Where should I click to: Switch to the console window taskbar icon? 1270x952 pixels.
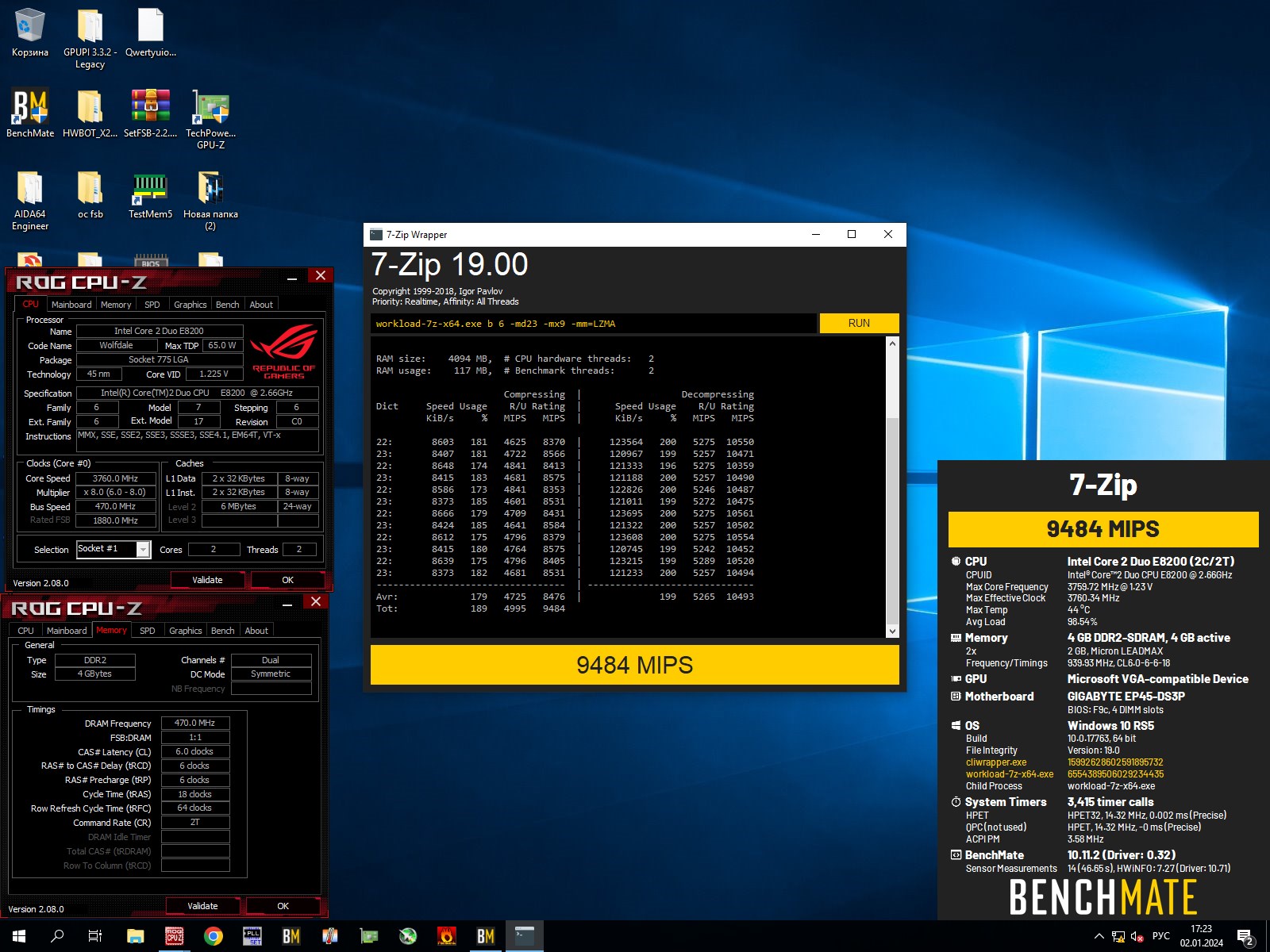(x=525, y=936)
